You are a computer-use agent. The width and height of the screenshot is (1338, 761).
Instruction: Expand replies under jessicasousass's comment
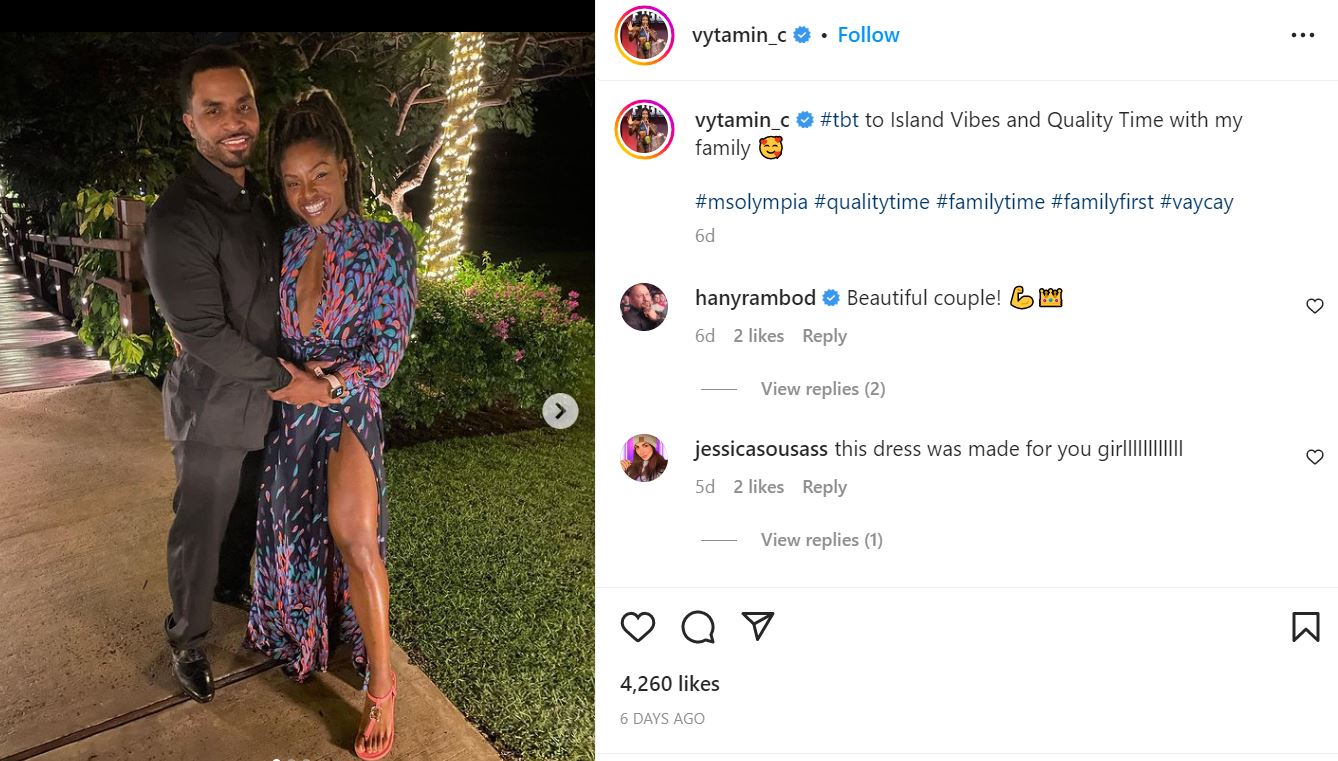(x=822, y=539)
